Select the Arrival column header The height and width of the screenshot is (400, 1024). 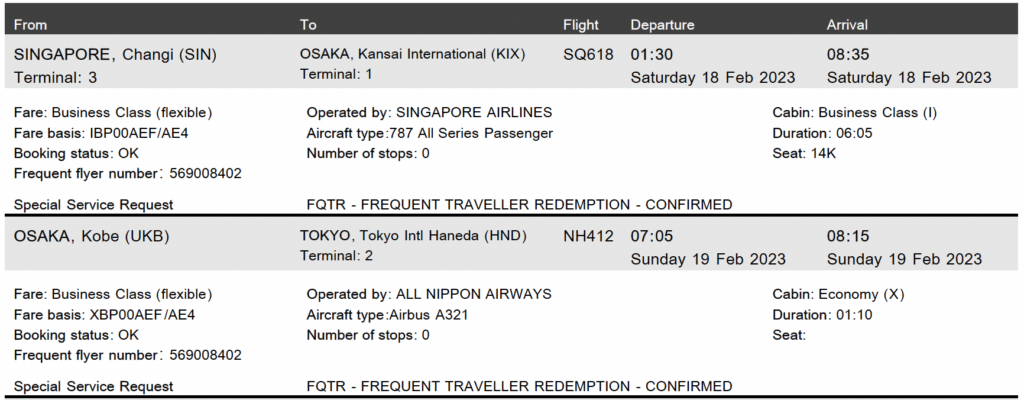click(847, 25)
